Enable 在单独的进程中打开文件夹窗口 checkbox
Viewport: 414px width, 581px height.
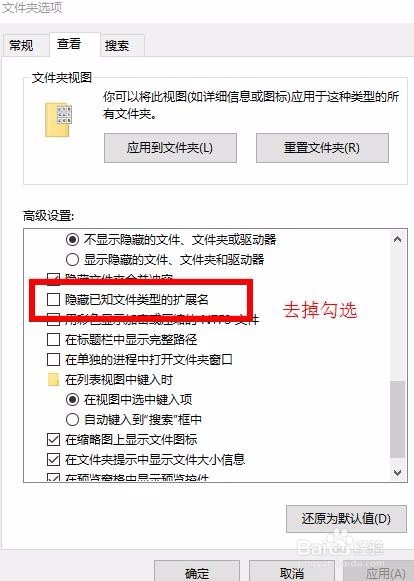coord(53,359)
